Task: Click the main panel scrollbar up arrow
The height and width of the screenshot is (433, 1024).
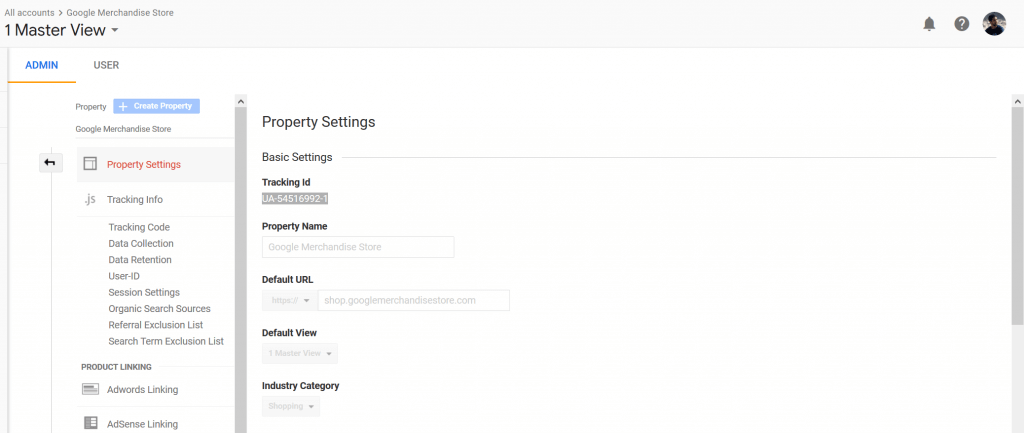Action: (x=1017, y=101)
